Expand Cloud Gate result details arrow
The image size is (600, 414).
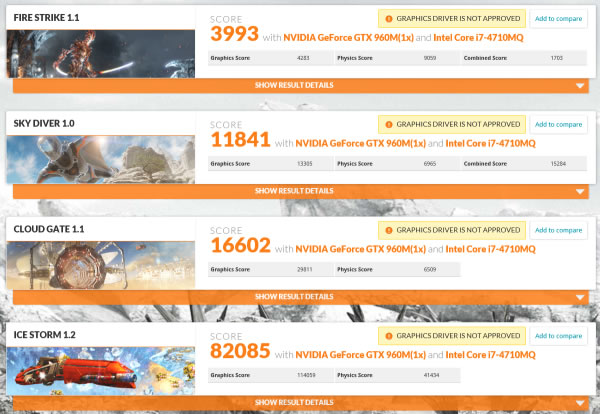click(x=580, y=297)
